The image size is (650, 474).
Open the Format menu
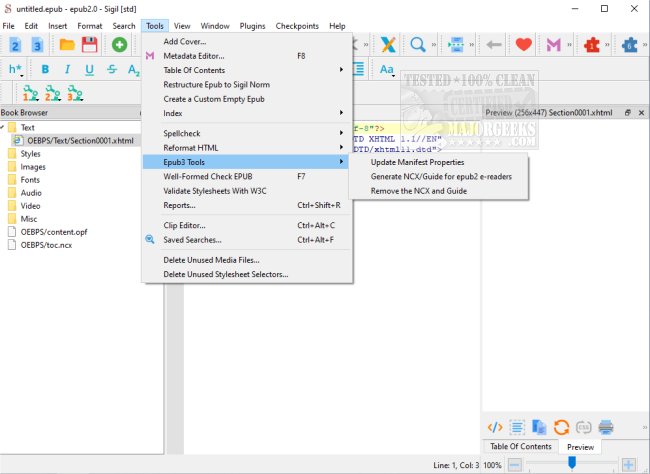point(90,26)
